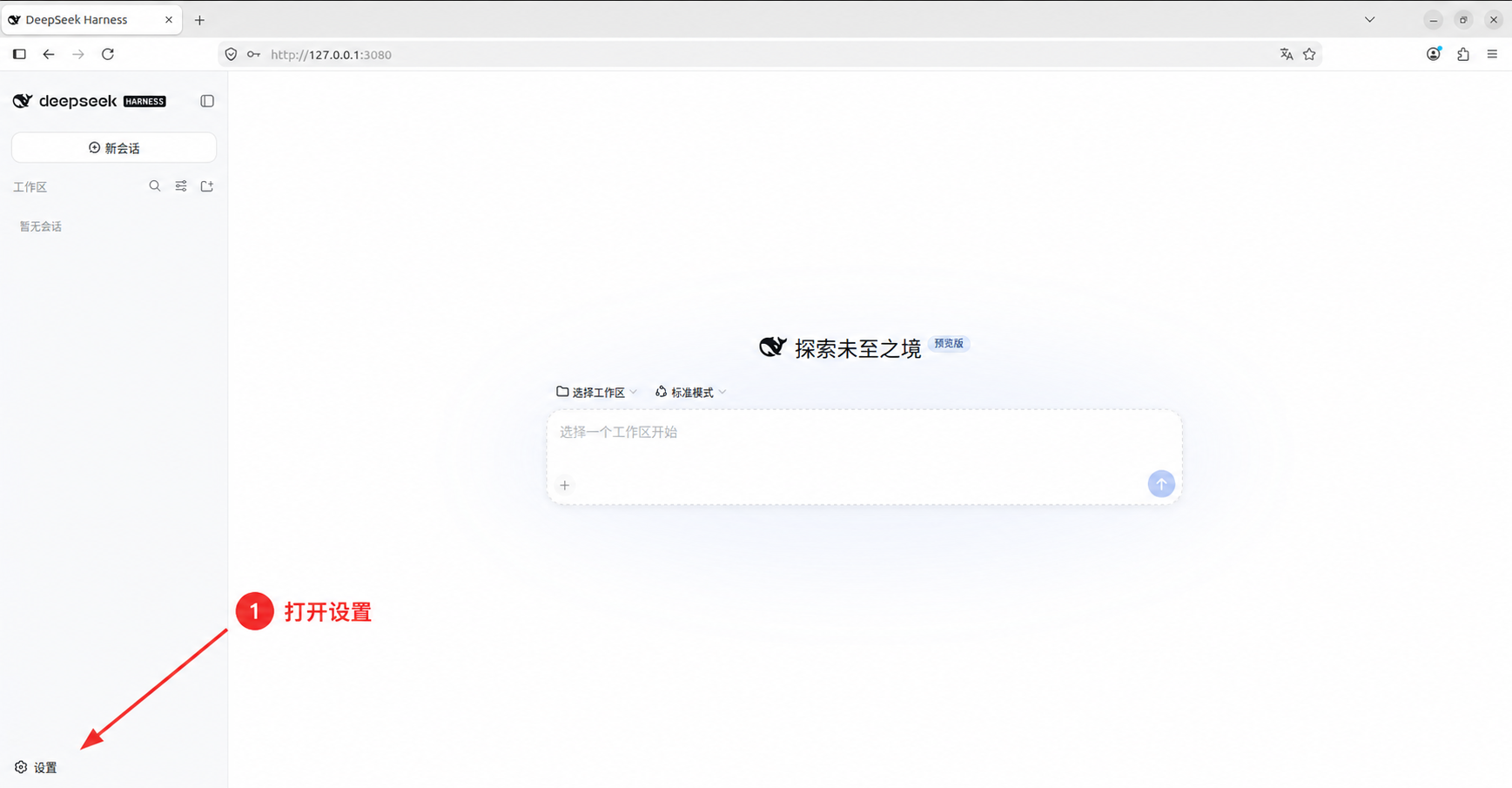Click the key icon in address bar
The image size is (1512, 788).
(x=253, y=54)
